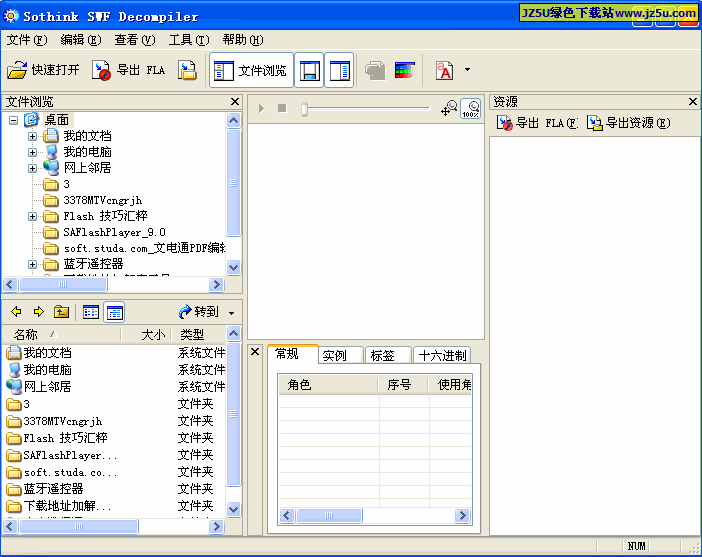The height and width of the screenshot is (557, 702).
Task: Click the 角色 column header
Action: [x=328, y=385]
